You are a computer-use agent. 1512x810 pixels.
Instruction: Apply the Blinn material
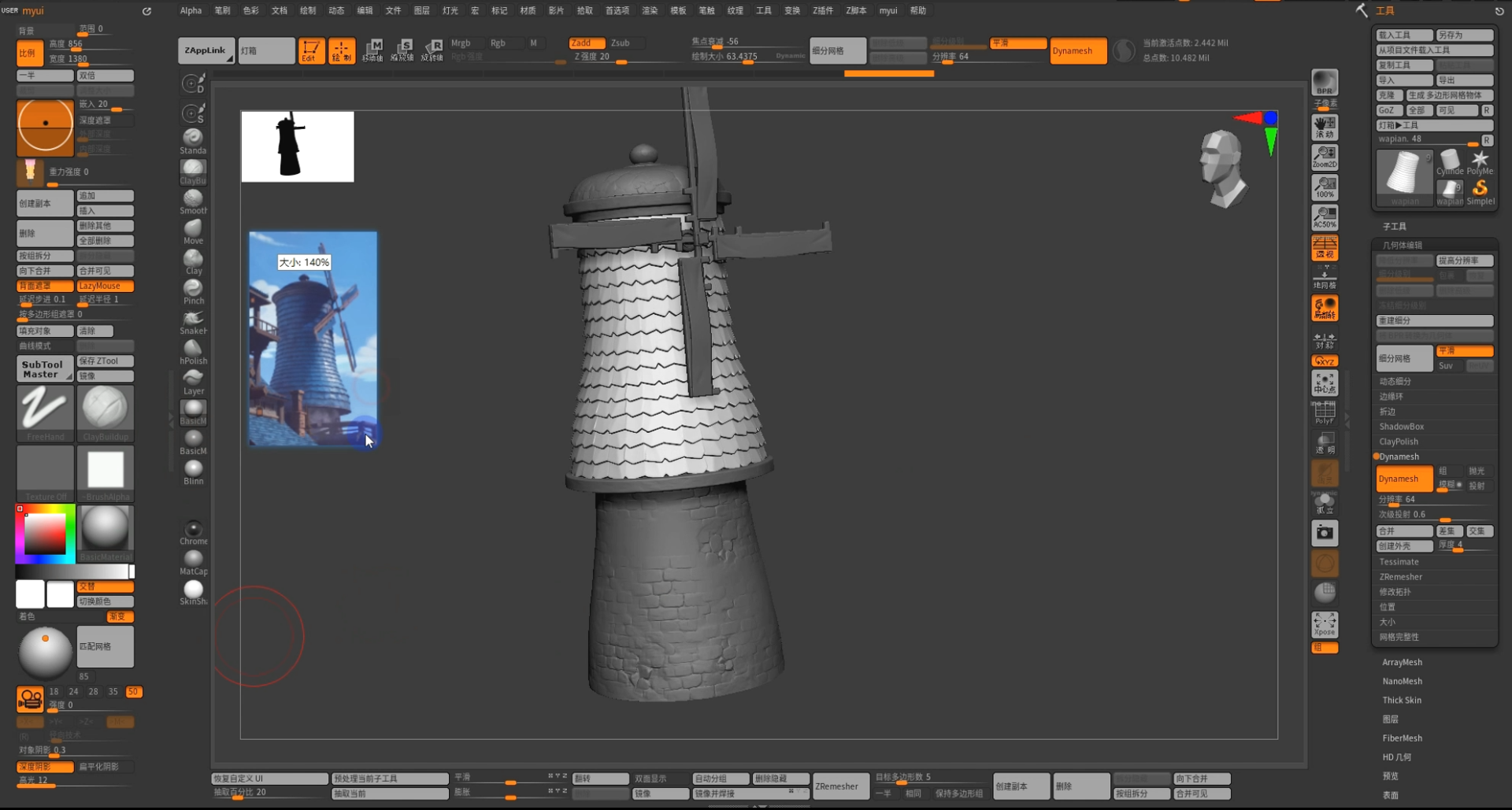(193, 472)
